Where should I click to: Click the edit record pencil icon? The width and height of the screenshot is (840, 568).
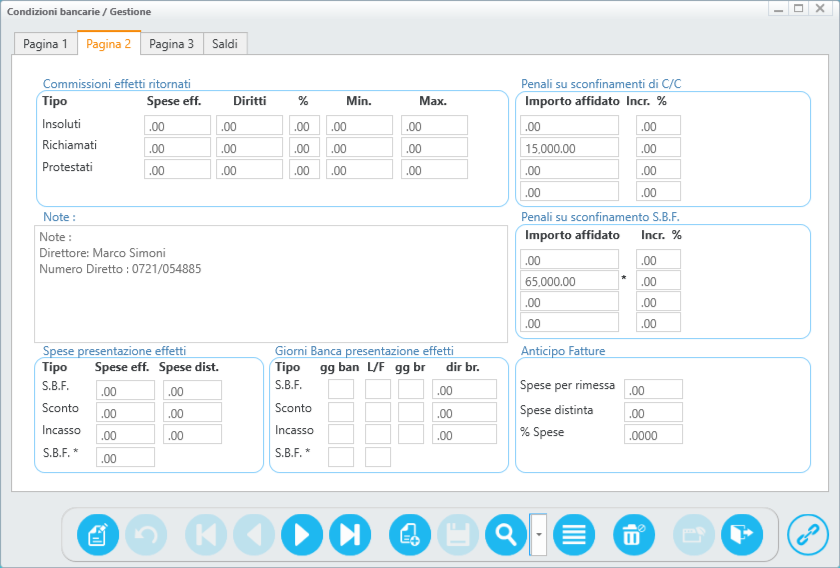[98, 534]
